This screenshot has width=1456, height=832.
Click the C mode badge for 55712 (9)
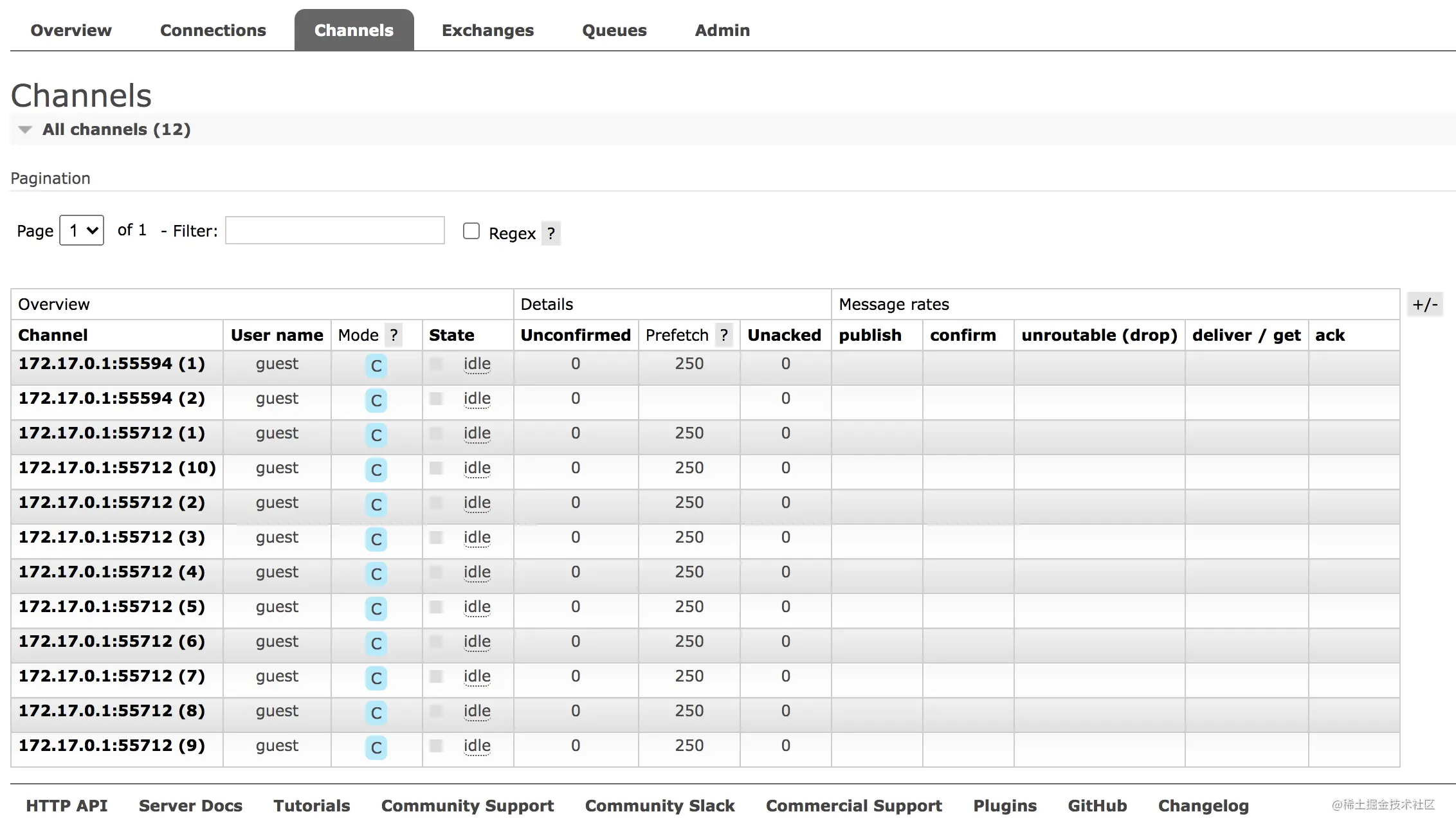(x=376, y=748)
